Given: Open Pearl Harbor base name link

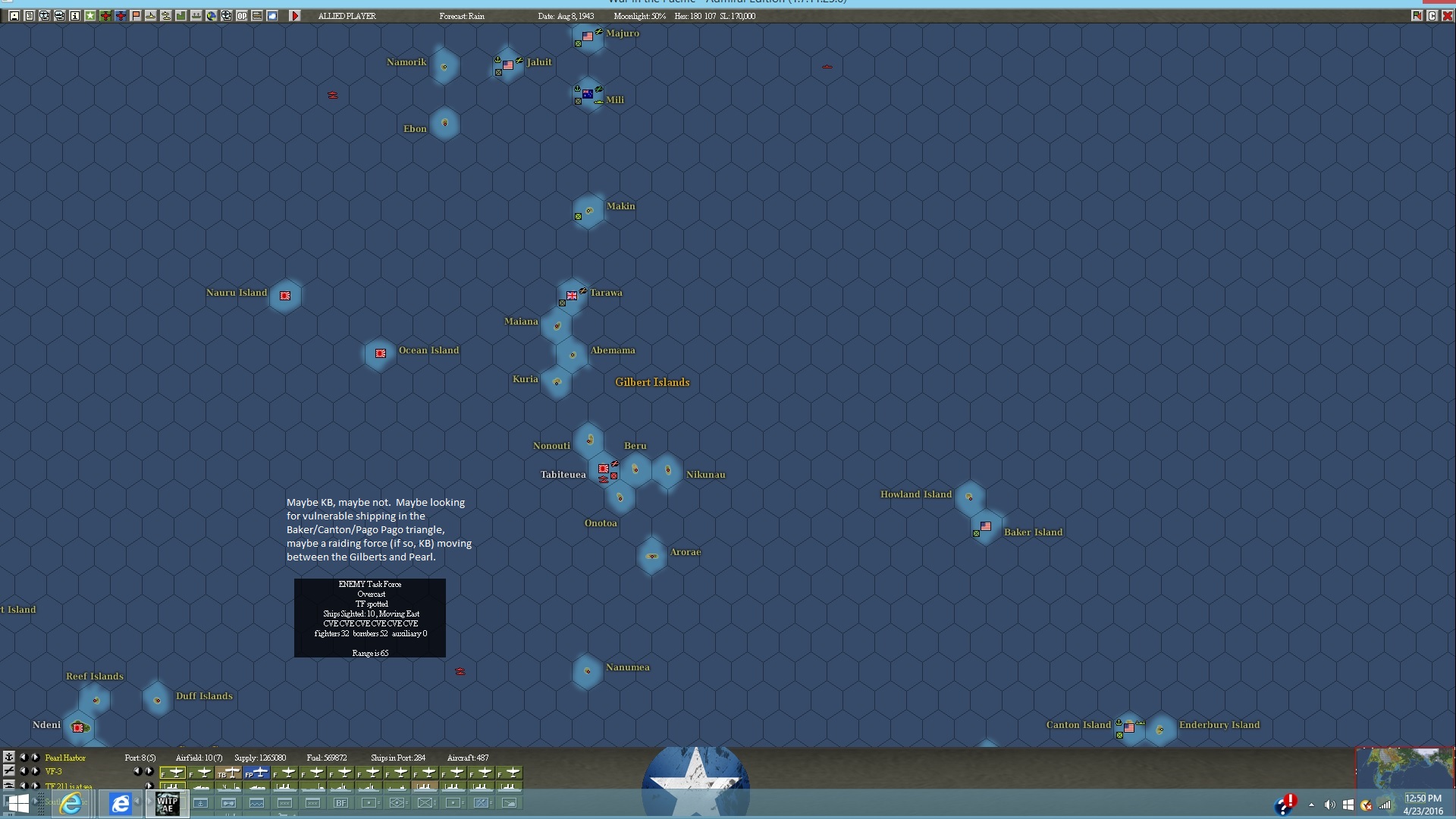Looking at the screenshot, I should tap(65, 758).
